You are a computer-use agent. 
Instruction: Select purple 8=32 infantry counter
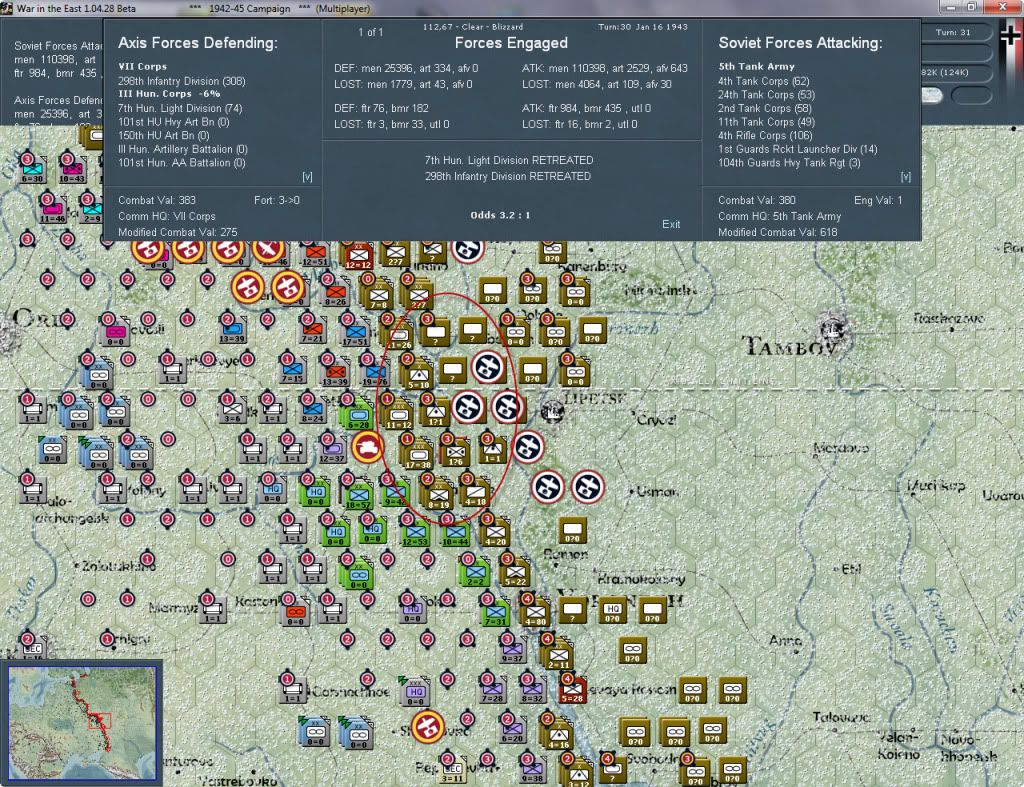tap(533, 690)
